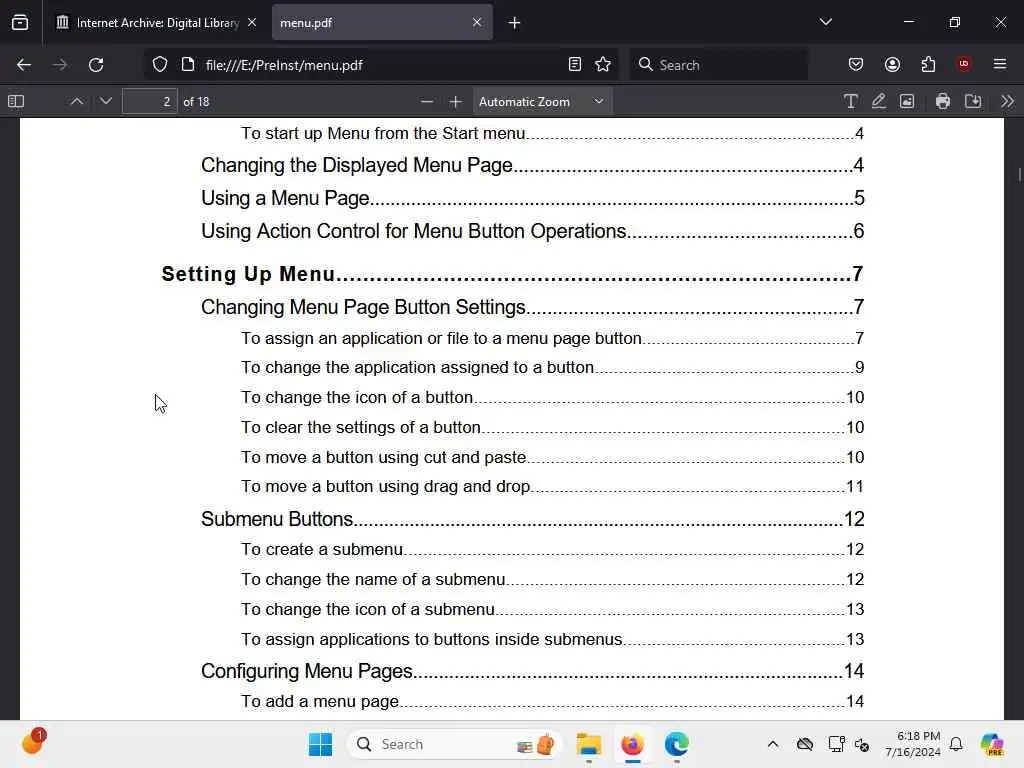Show hidden system tray icons
The height and width of the screenshot is (768, 1024).
[x=773, y=744]
